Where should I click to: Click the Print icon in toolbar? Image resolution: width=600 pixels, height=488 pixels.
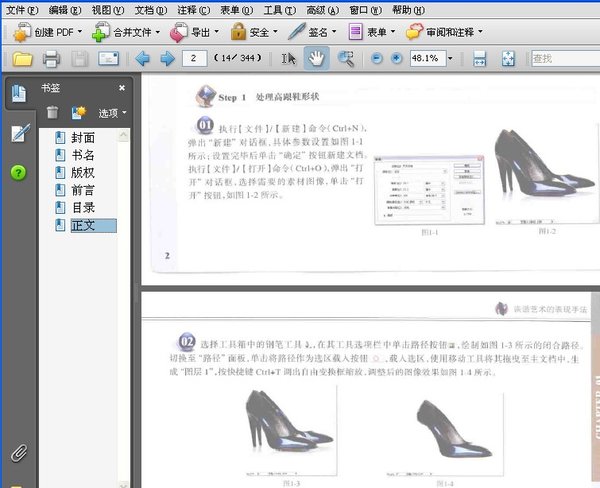(51, 59)
